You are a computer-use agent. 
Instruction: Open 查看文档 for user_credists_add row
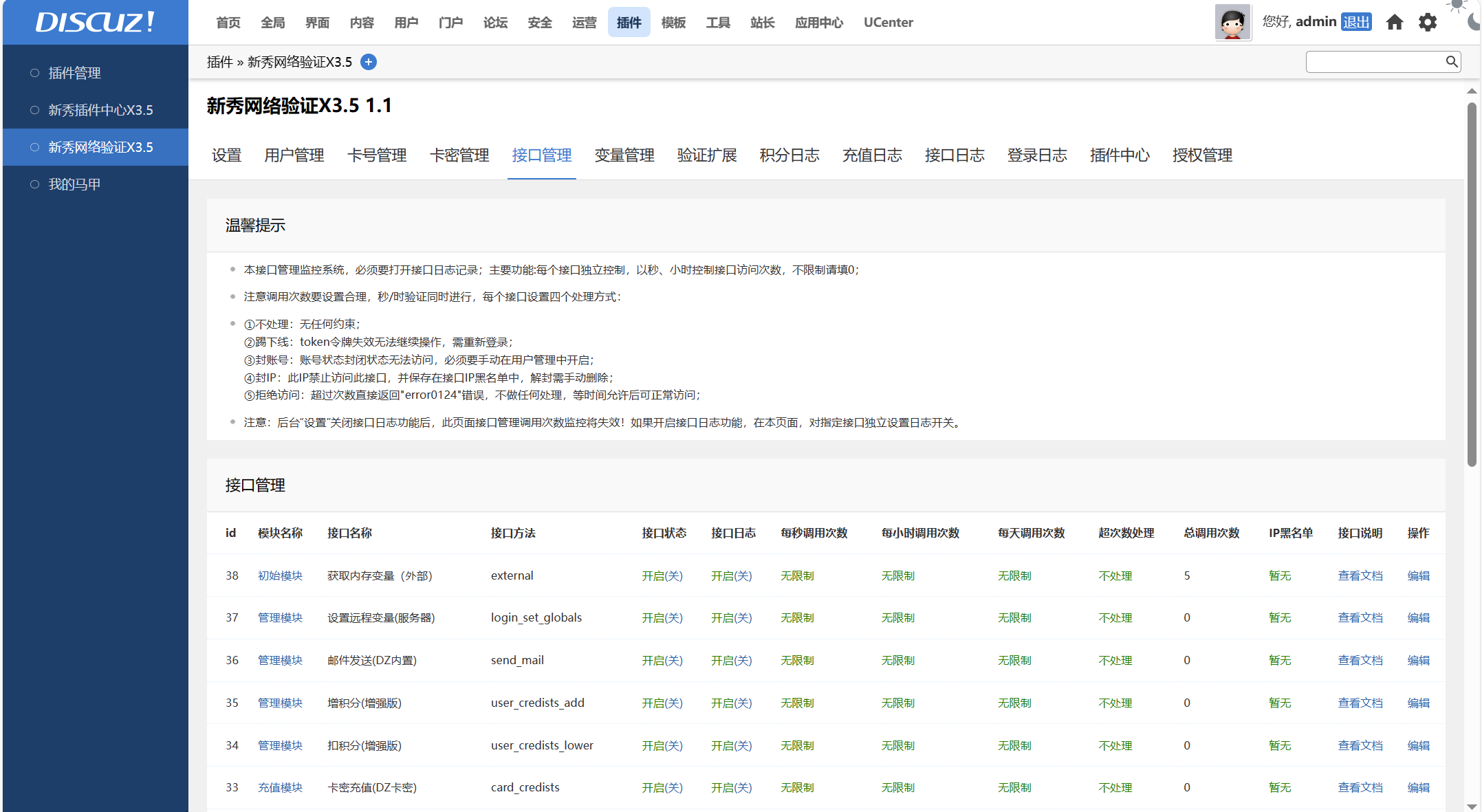(1360, 703)
